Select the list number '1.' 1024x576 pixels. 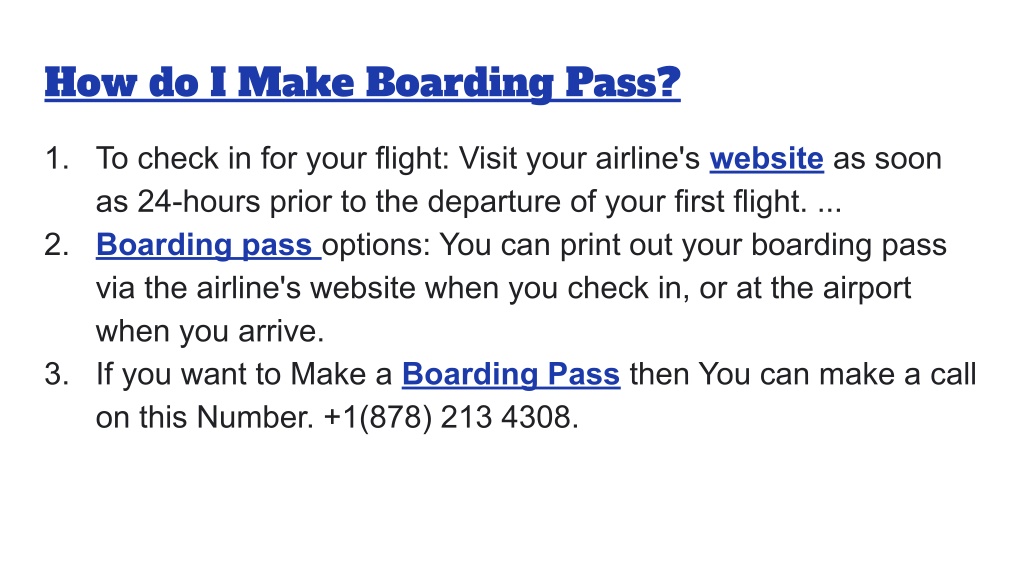pos(57,159)
